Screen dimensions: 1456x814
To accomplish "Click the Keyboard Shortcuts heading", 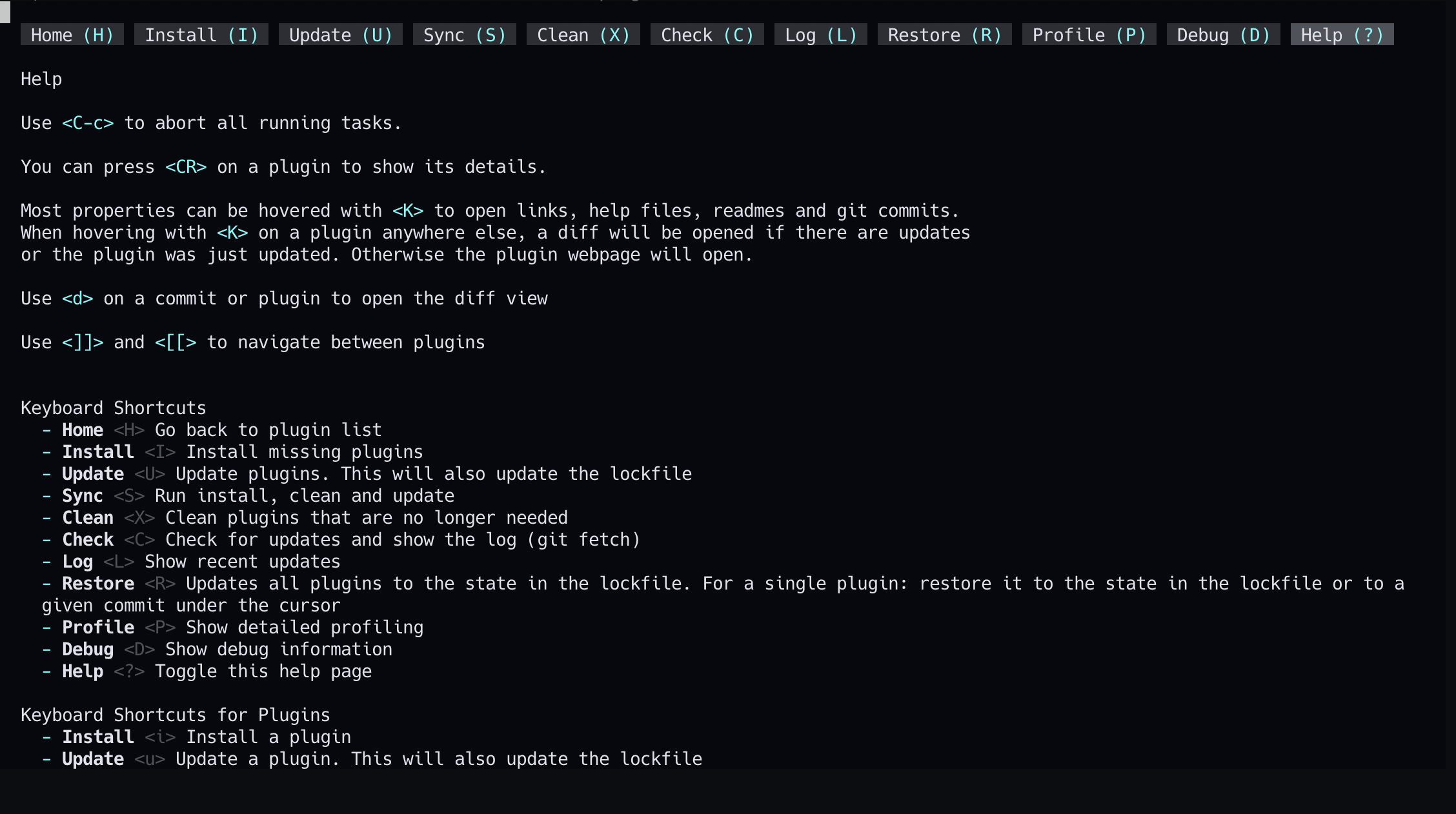I will tap(113, 408).
